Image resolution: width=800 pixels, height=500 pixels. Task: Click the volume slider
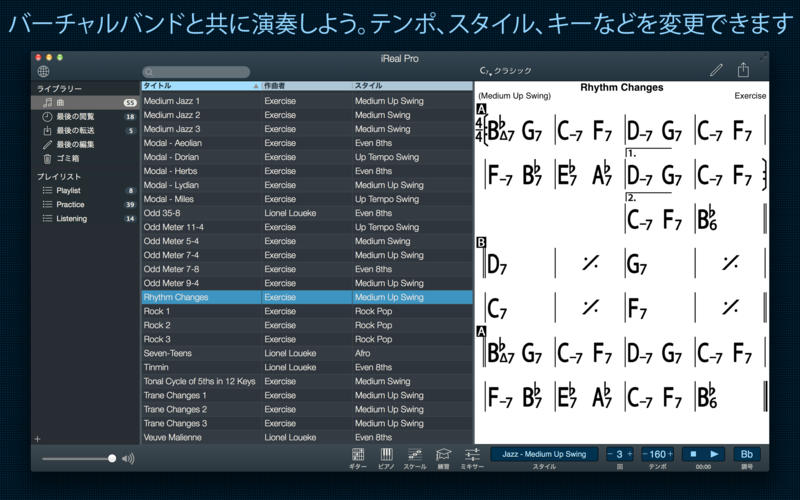(x=79, y=459)
